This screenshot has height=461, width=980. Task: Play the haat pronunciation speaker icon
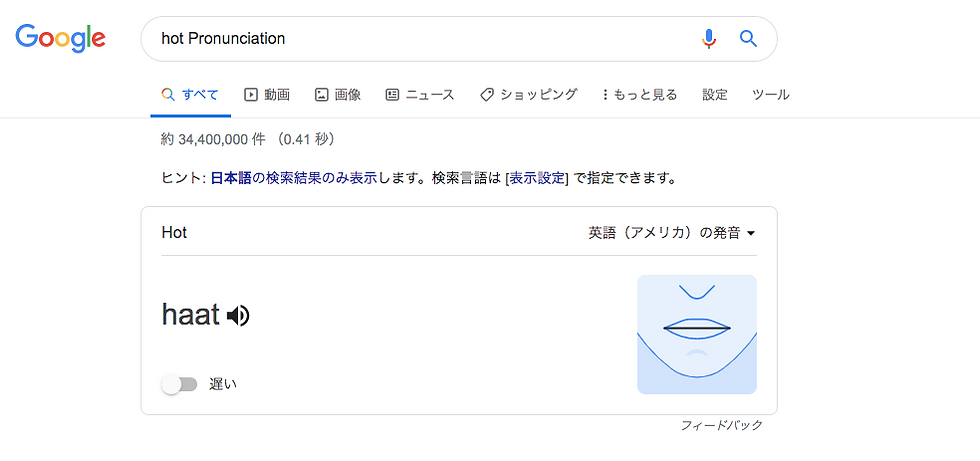pyautogui.click(x=238, y=316)
